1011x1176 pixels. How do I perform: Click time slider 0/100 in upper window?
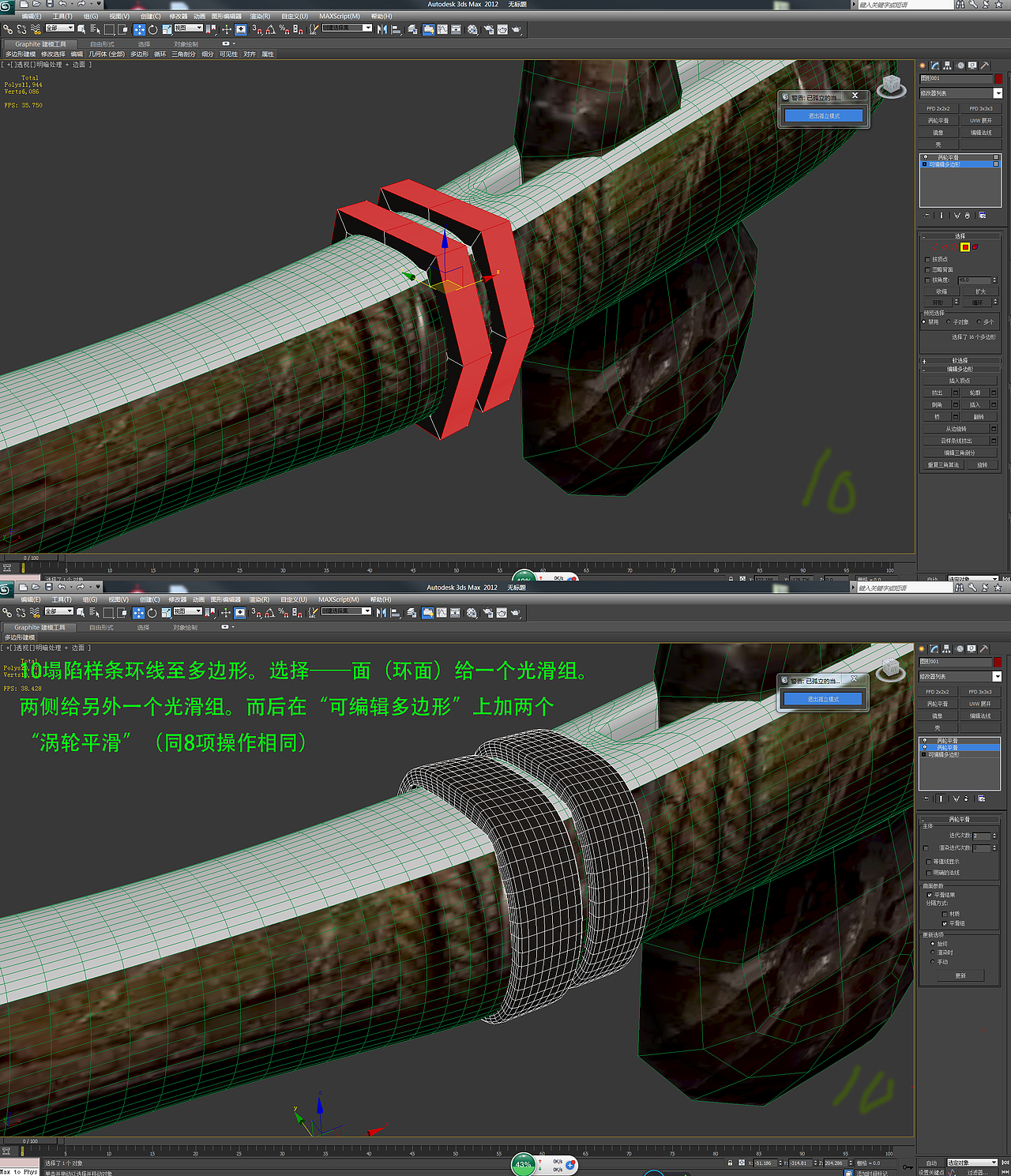(31, 558)
